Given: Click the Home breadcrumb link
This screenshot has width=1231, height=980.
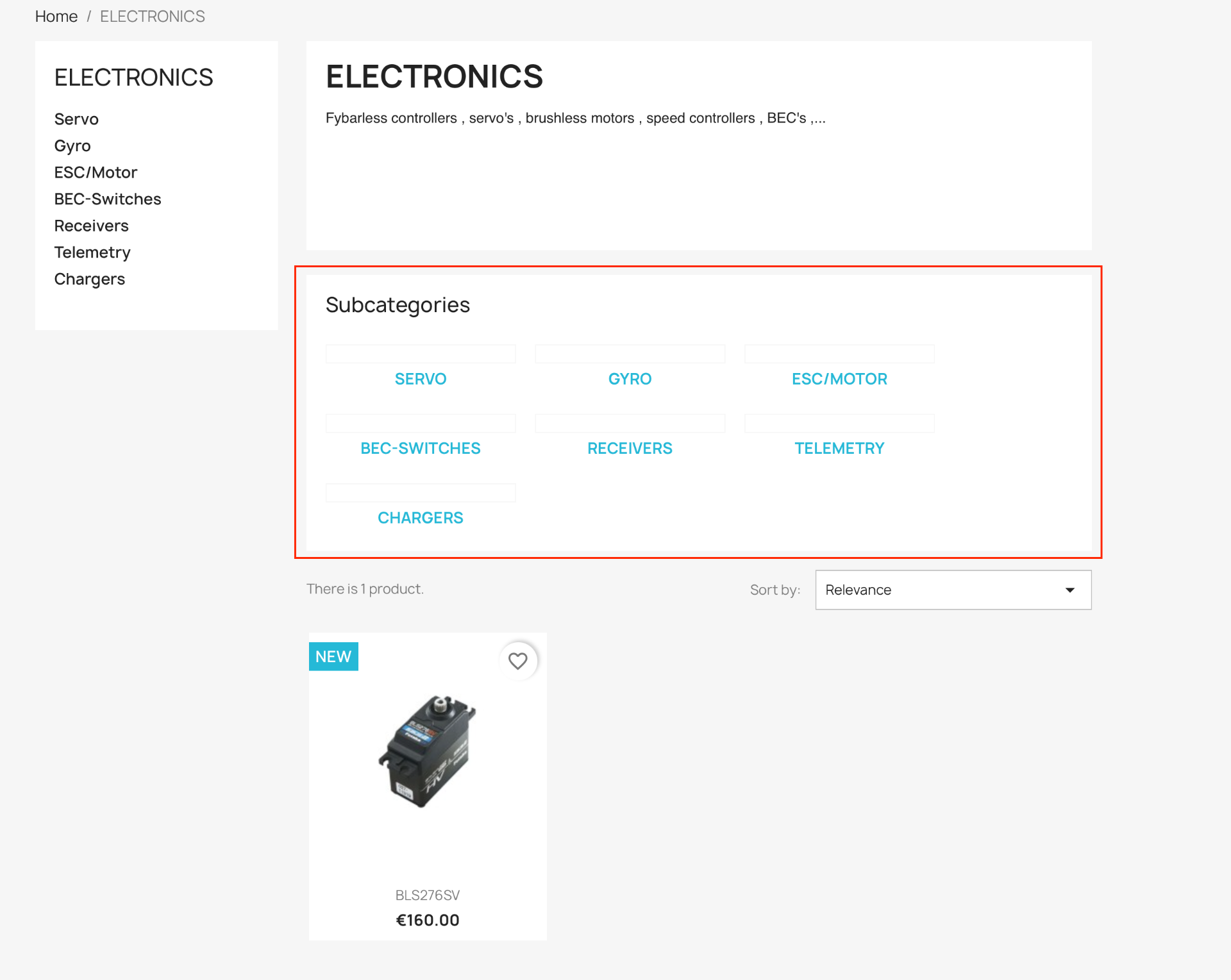Looking at the screenshot, I should tap(56, 17).
